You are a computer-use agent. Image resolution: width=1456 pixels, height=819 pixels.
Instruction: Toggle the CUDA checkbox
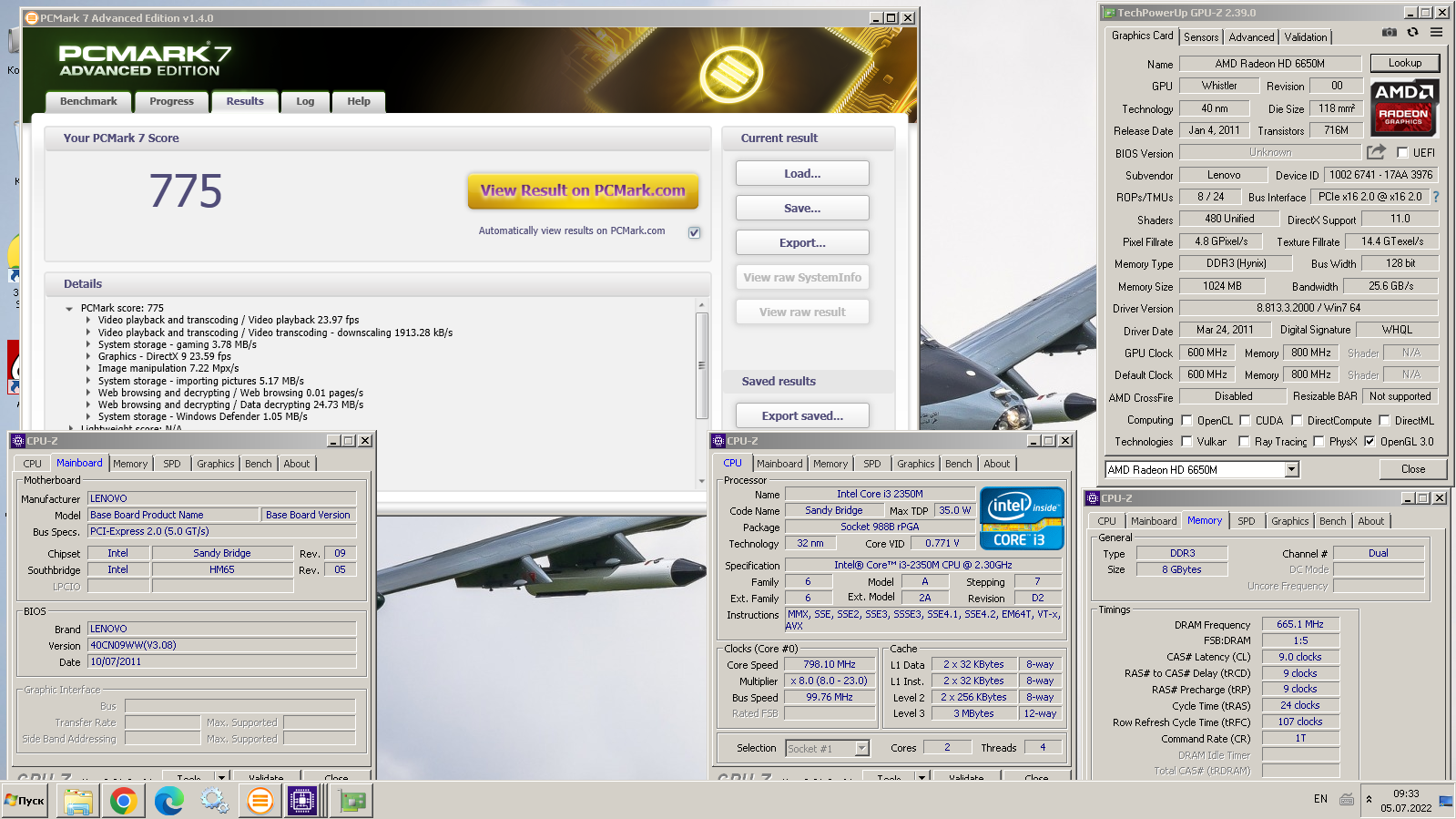pyautogui.click(x=1245, y=420)
